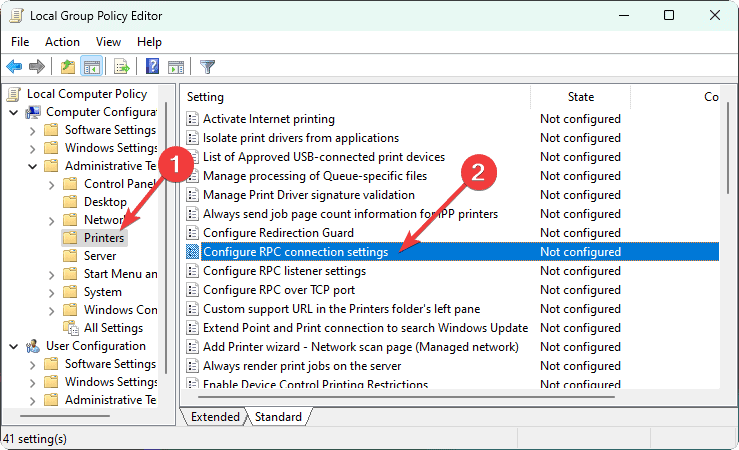Click the policy icon beside Isolate print drivers

click(192, 138)
